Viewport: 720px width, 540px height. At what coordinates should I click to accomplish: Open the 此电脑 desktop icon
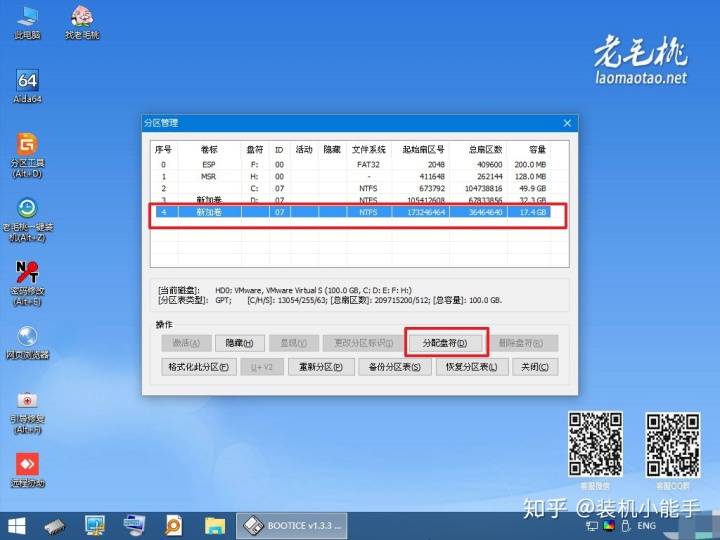click(27, 22)
